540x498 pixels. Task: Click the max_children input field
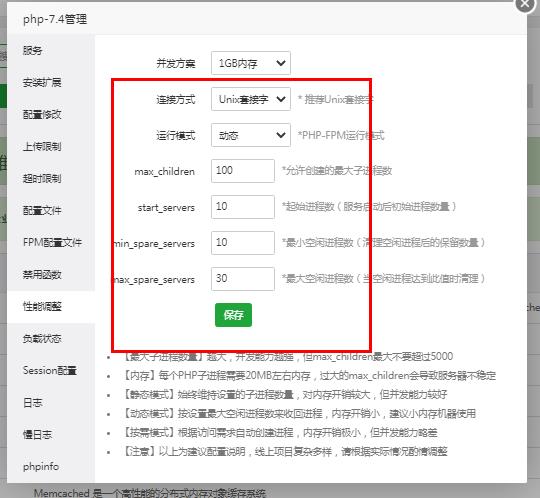243,170
